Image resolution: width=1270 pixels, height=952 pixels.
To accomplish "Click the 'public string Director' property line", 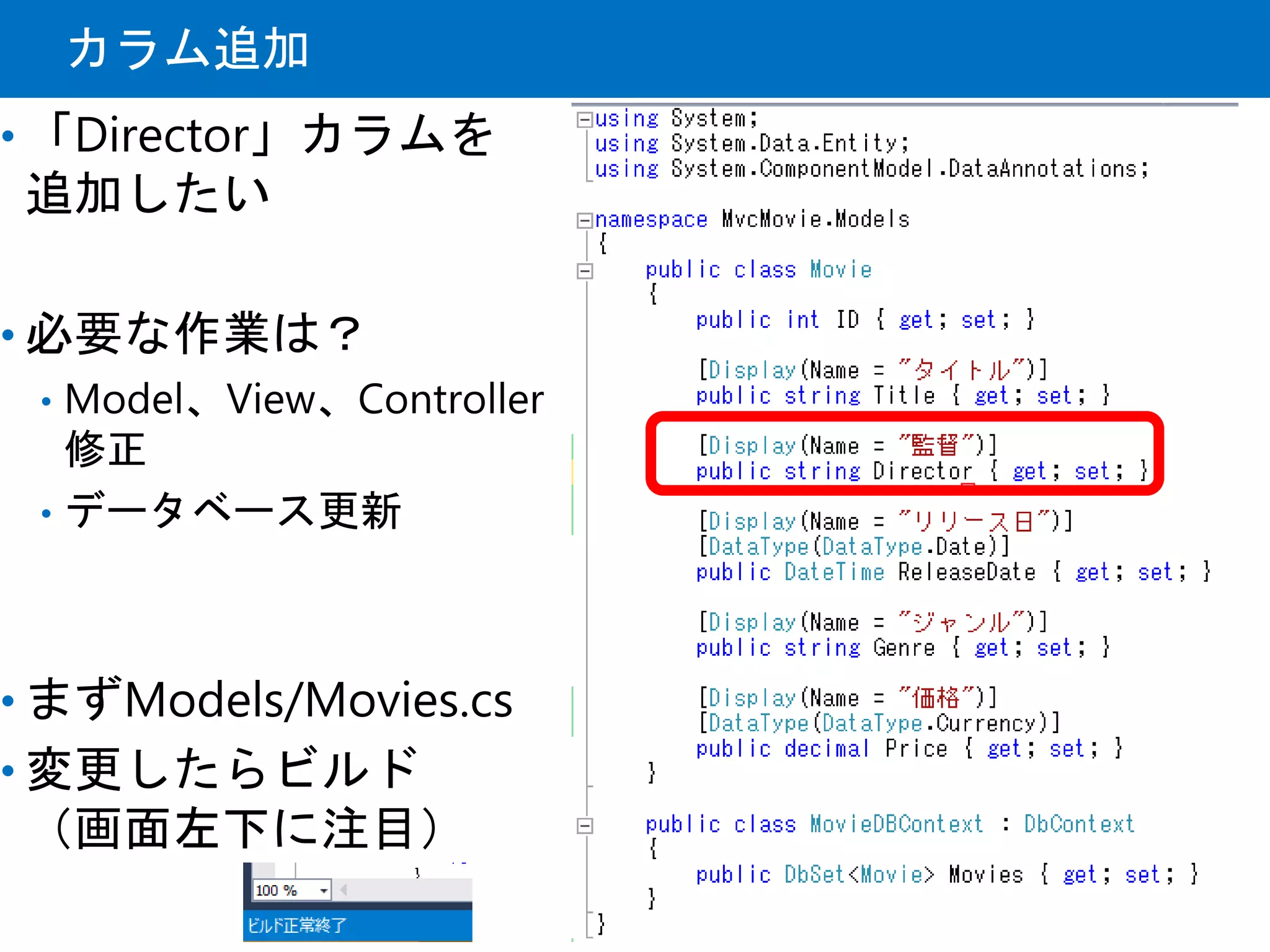I will tap(922, 471).
